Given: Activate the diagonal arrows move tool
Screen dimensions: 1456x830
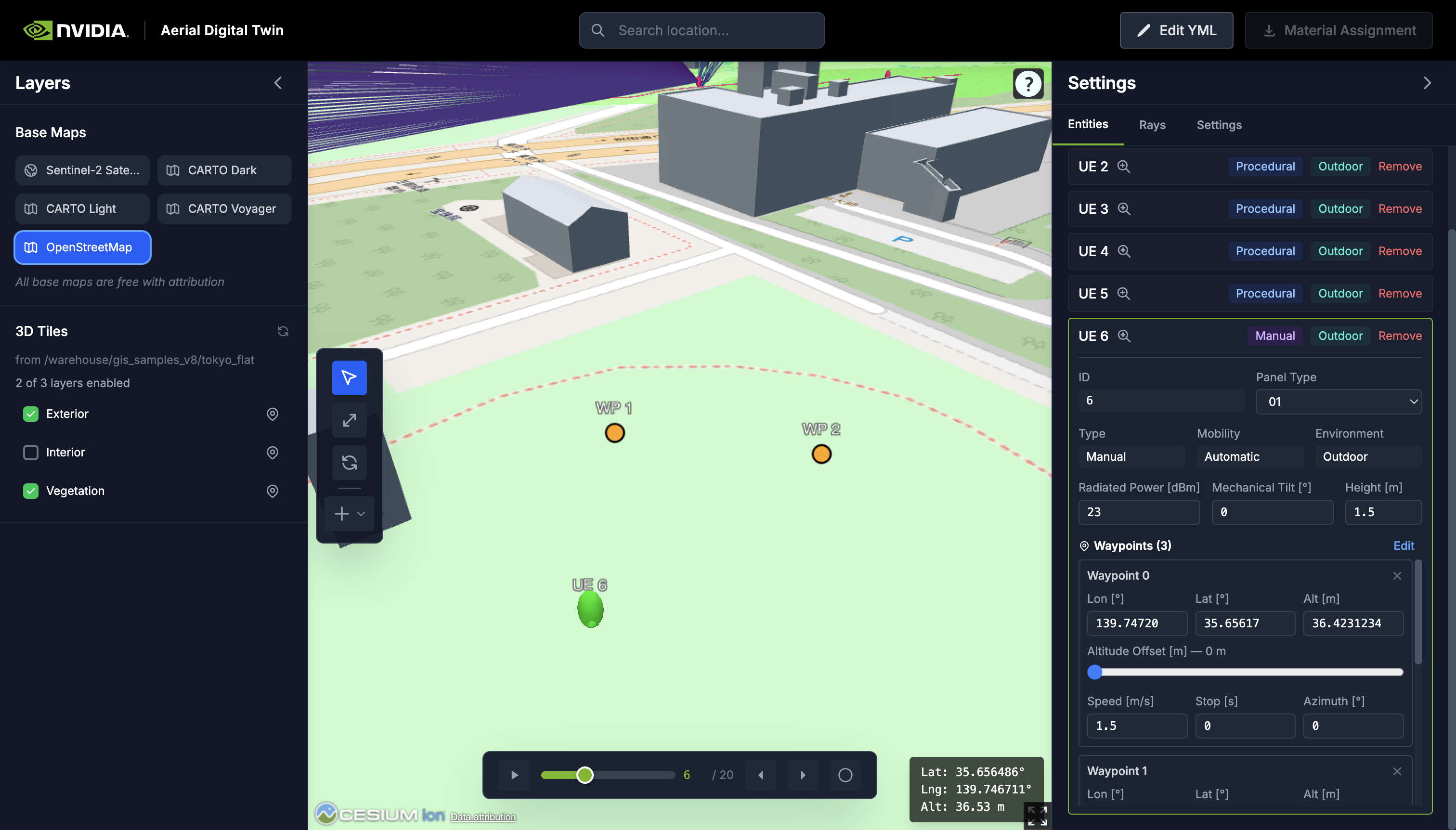Looking at the screenshot, I should tap(349, 420).
